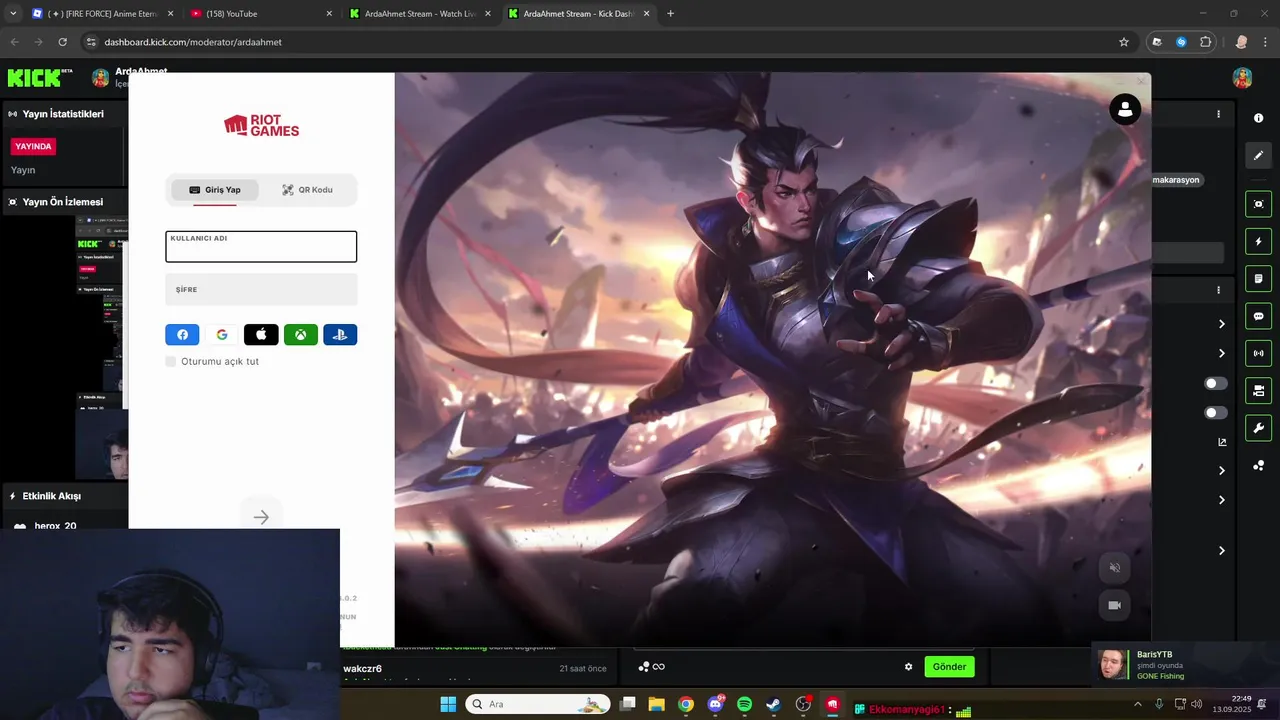1280x720 pixels.
Task: Toggle the upper switch in the Kick panel
Action: click(1216, 383)
